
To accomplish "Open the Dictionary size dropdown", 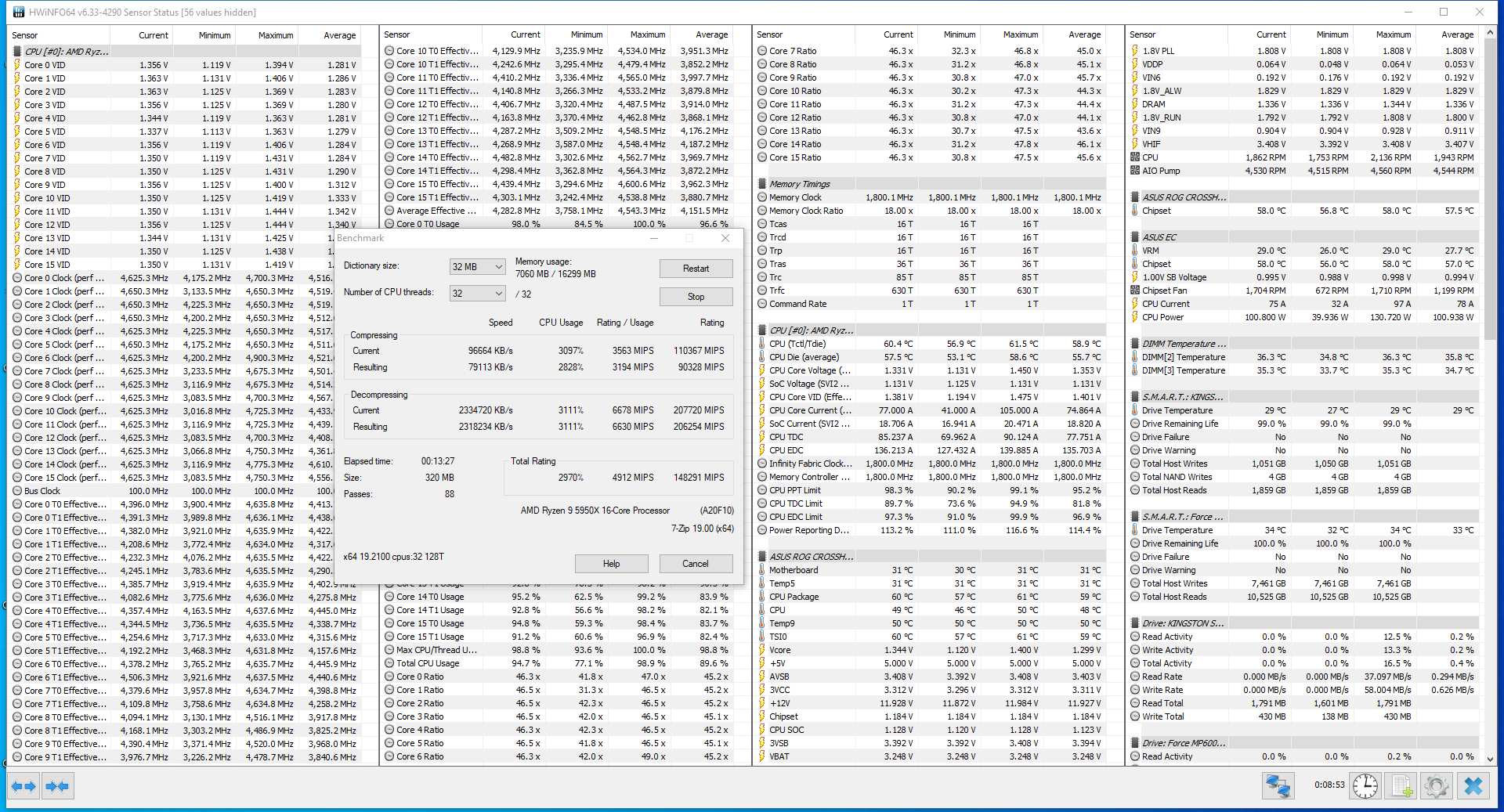I will click(477, 267).
